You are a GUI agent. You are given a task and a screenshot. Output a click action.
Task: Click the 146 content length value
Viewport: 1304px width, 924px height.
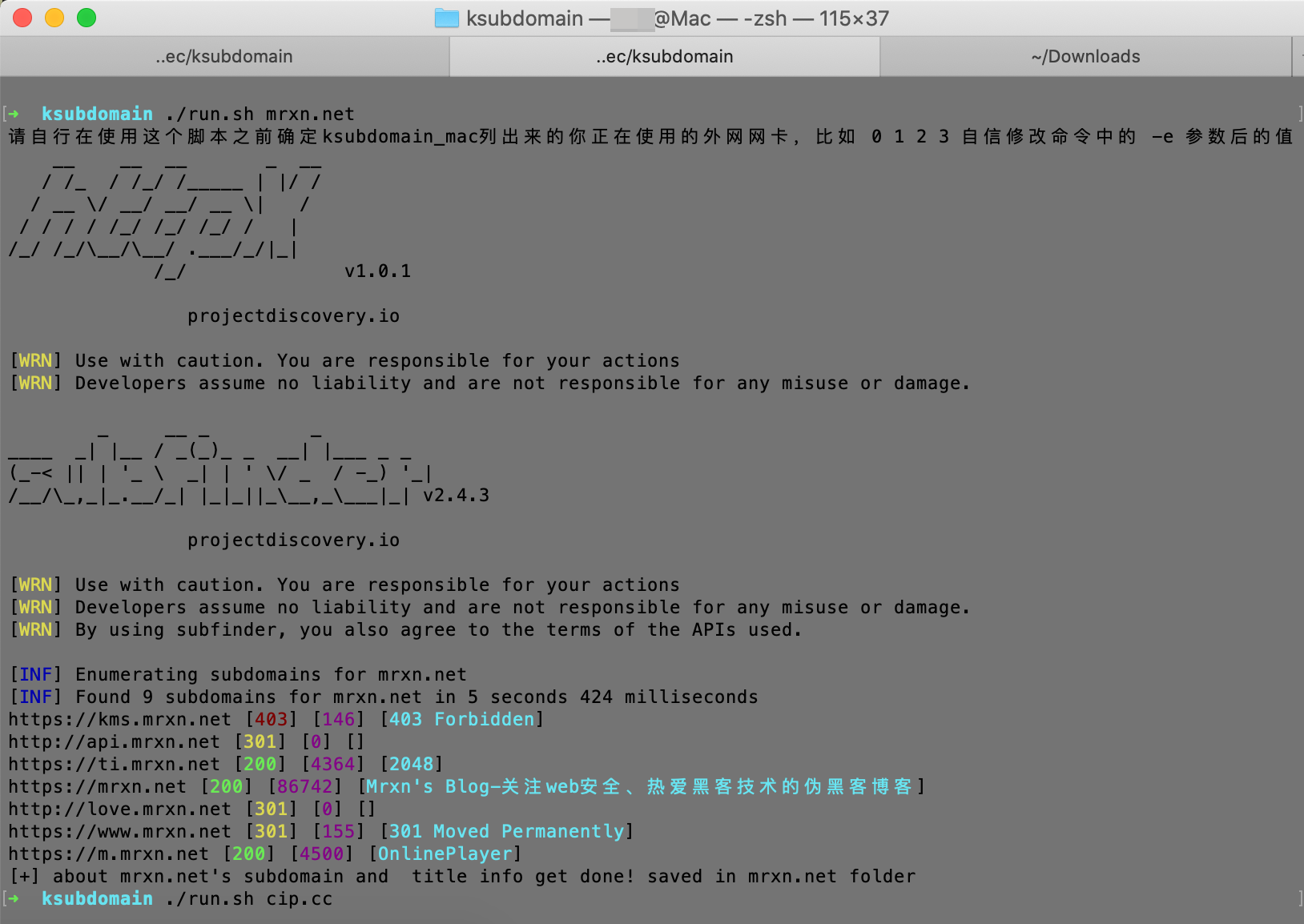[338, 720]
